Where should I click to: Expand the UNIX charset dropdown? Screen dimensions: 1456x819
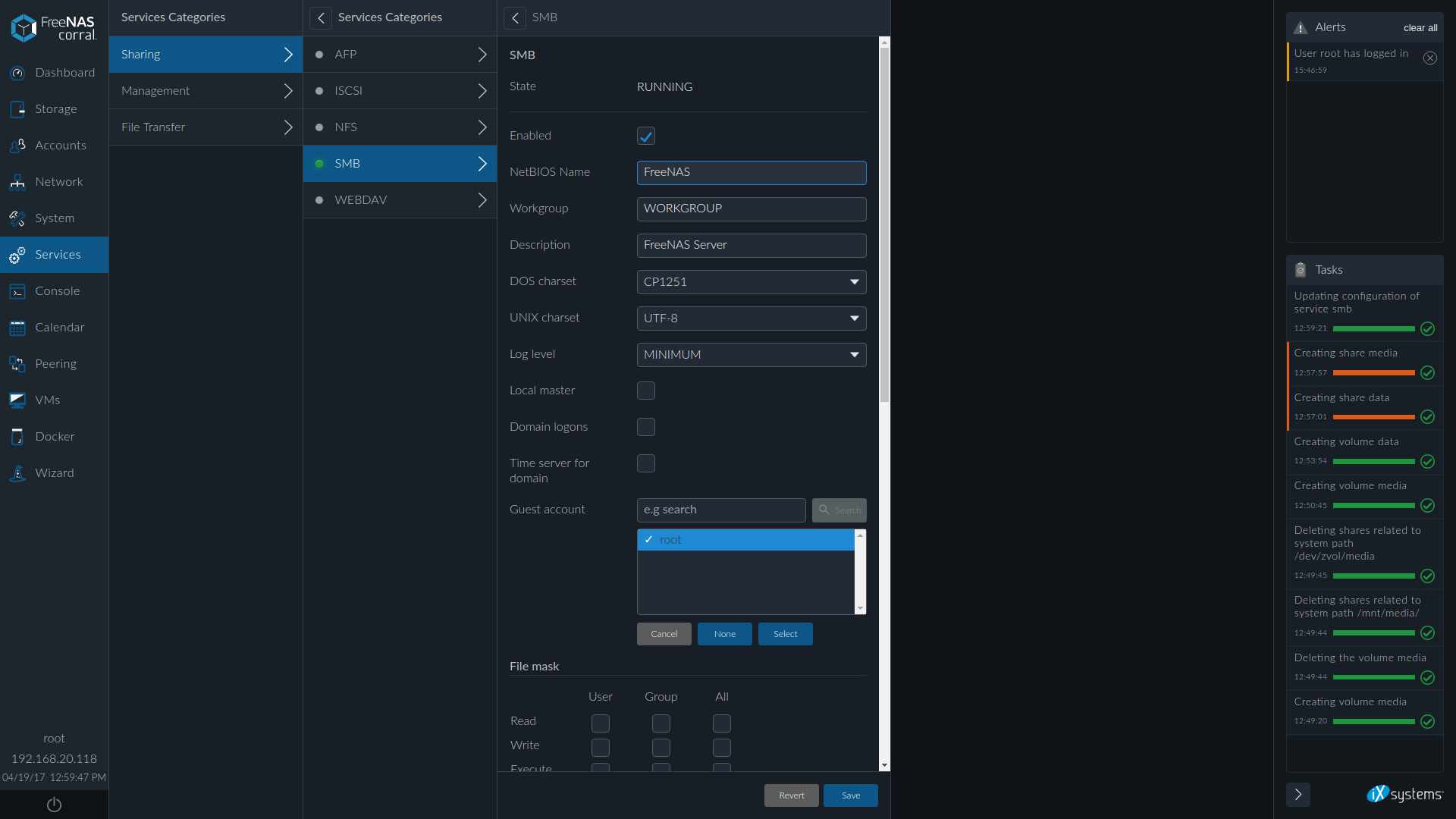pos(855,318)
